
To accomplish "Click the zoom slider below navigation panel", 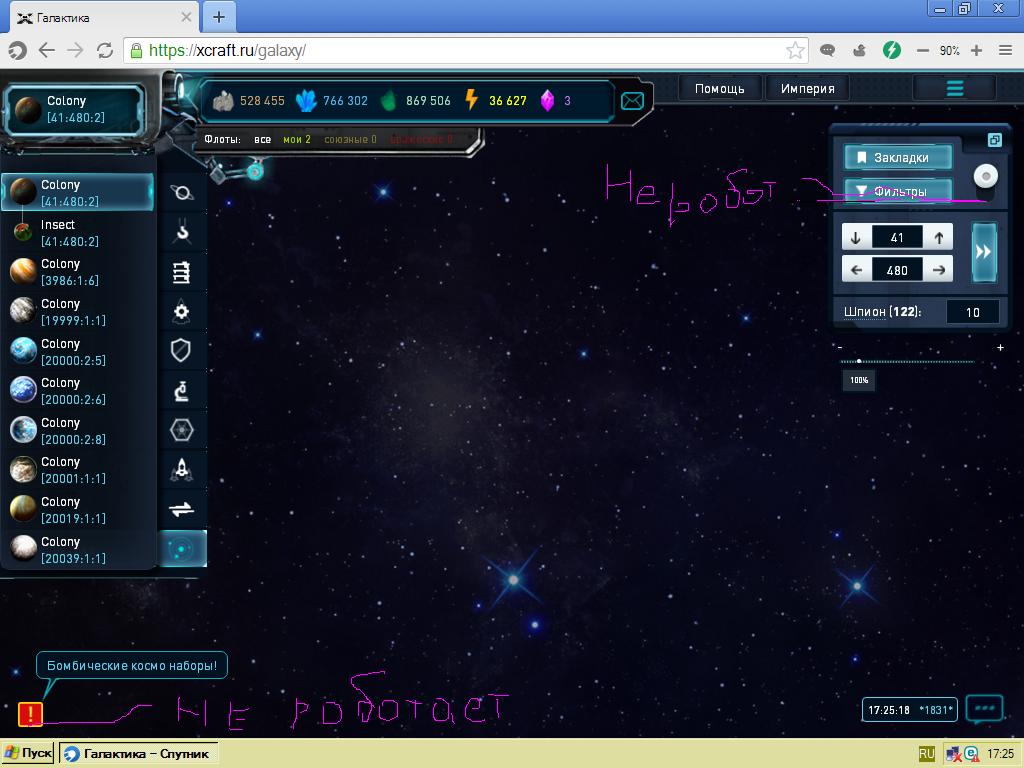I will point(905,361).
